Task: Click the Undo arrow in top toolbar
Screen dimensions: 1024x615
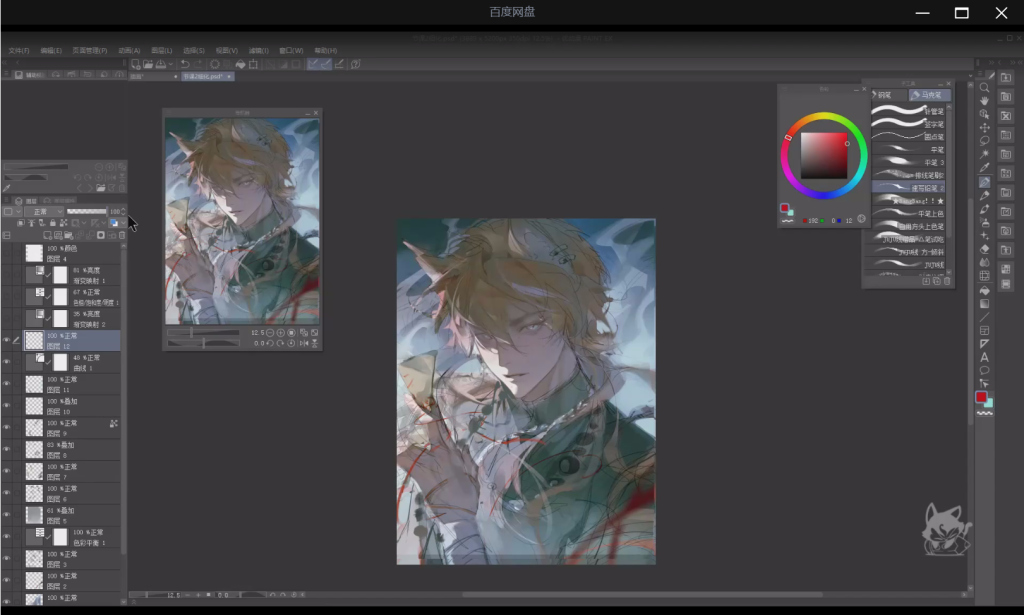Action: point(185,64)
